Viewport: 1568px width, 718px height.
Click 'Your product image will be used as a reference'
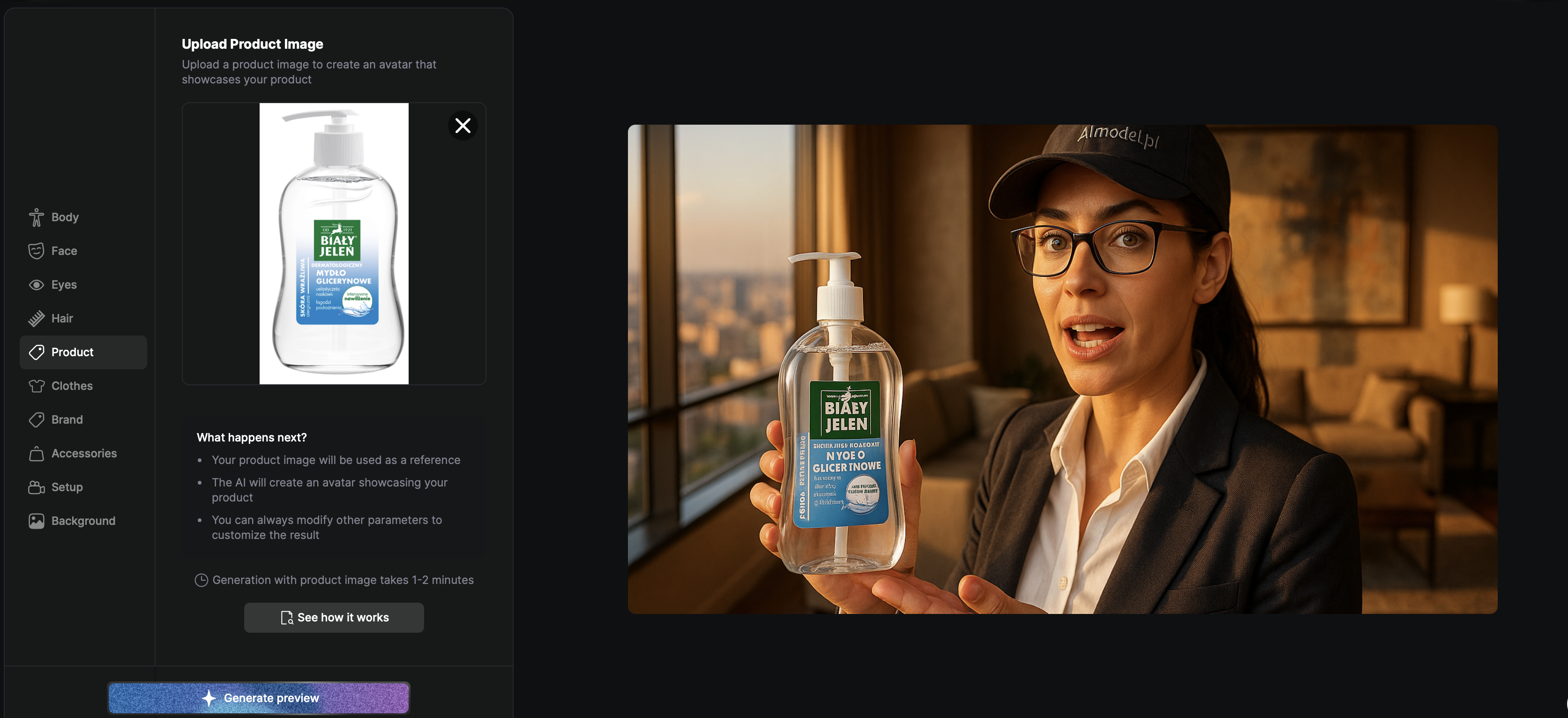336,460
